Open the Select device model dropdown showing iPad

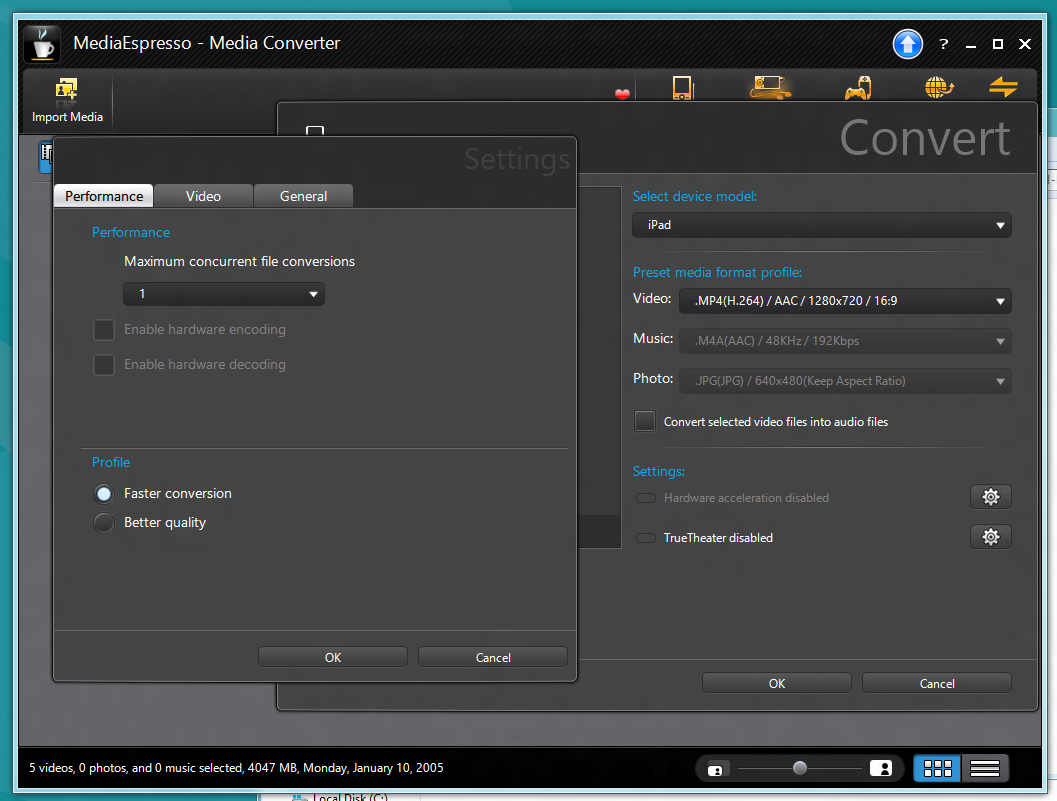[x=822, y=225]
